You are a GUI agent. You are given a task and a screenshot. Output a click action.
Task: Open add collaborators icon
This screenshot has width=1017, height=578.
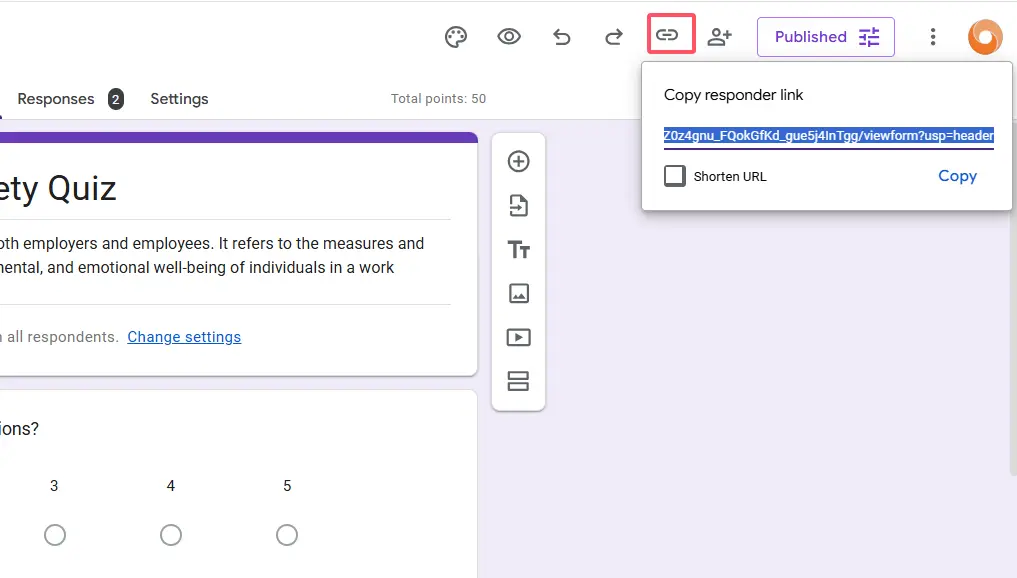click(x=719, y=37)
